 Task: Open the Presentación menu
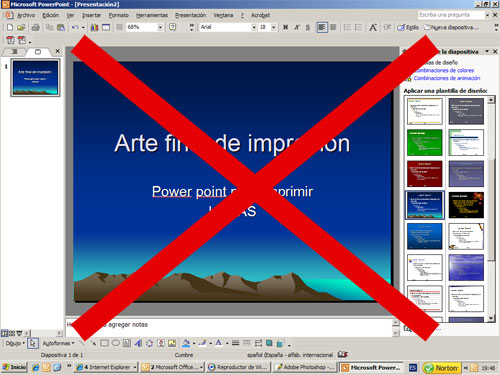pos(191,15)
